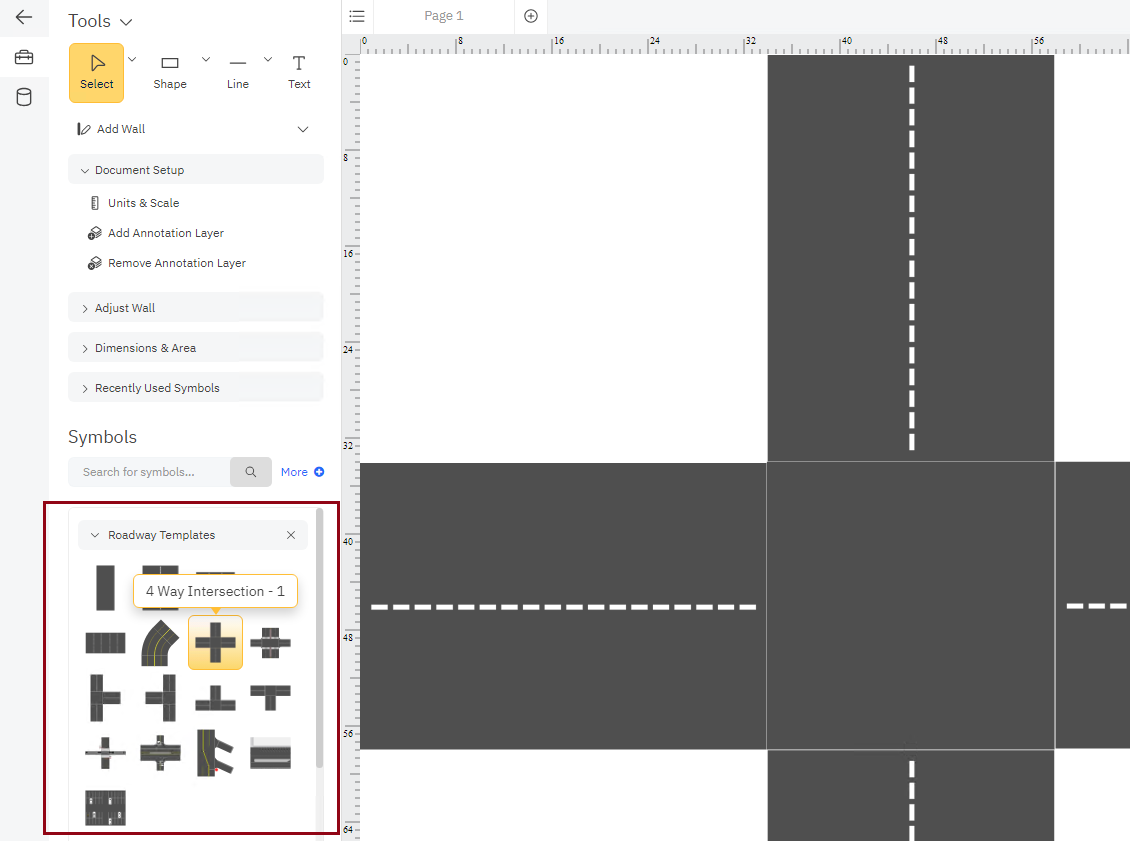Click the More symbols link
Viewport: 1130px width, 841px height.
[302, 472]
